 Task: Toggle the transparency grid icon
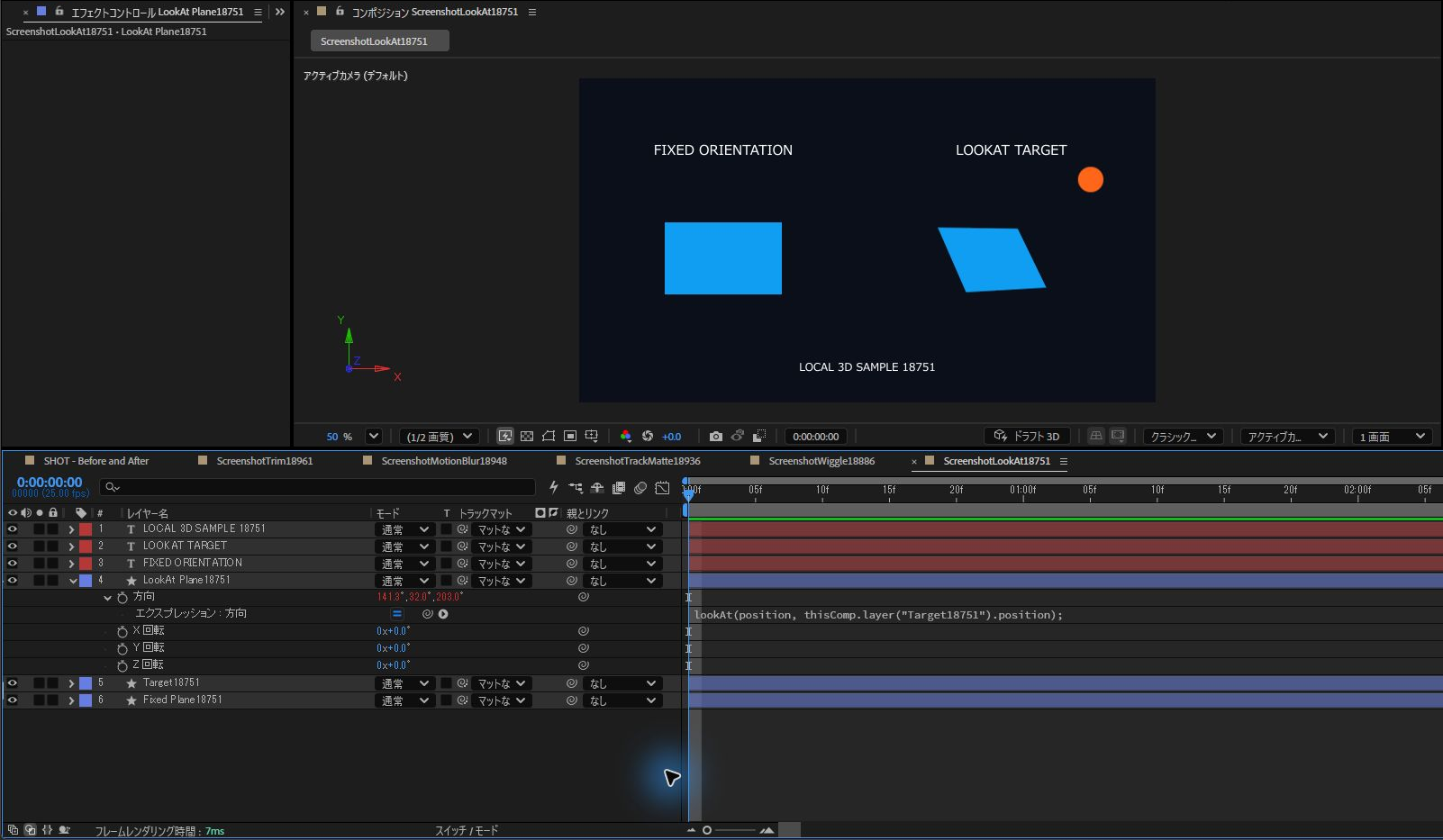point(527,436)
